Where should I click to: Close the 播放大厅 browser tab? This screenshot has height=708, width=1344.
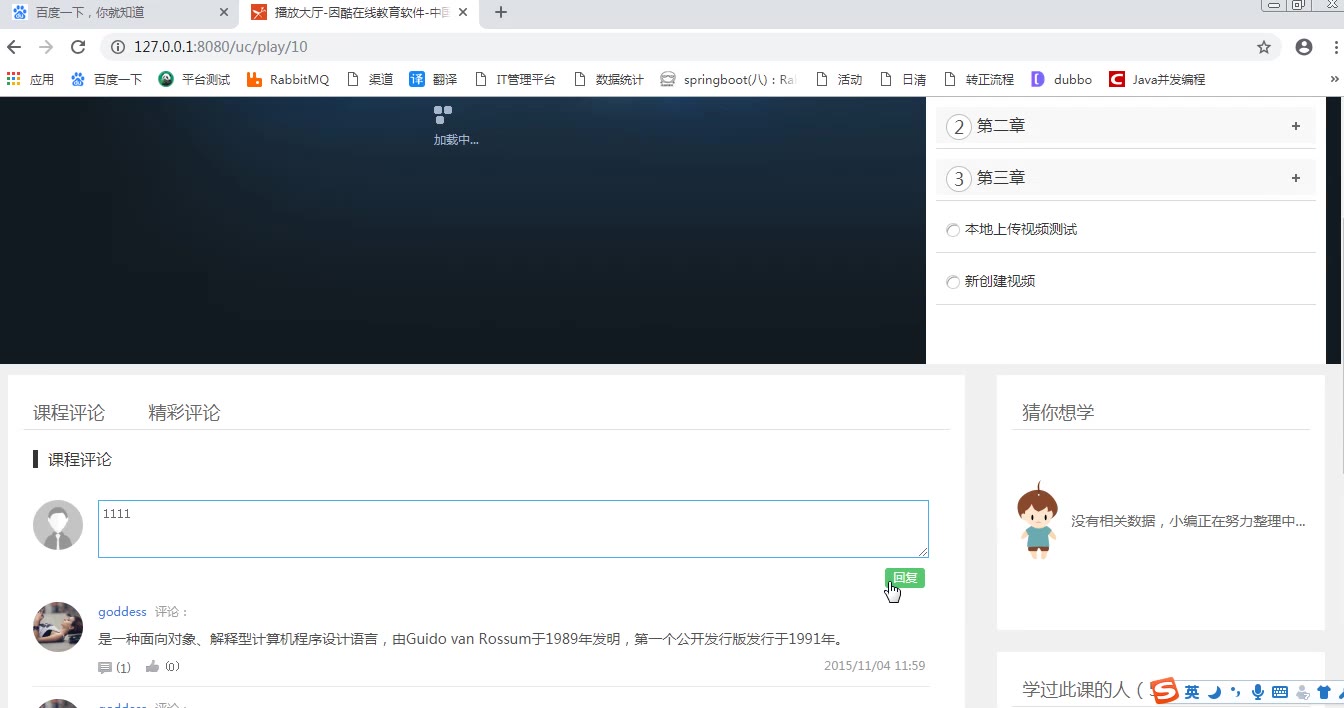(463, 13)
